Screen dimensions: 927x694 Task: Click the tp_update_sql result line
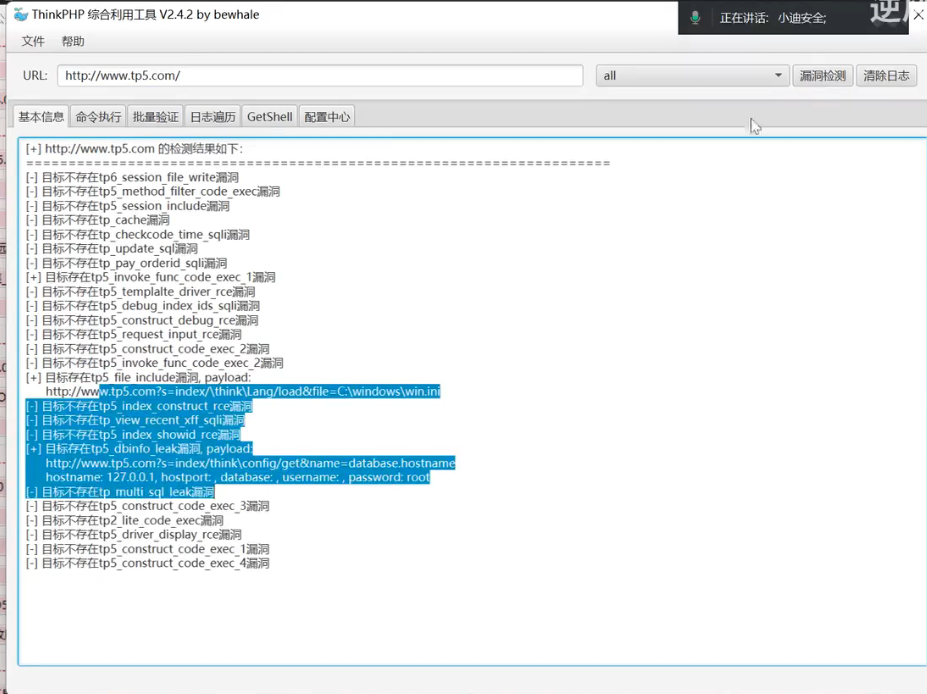[x=112, y=248]
